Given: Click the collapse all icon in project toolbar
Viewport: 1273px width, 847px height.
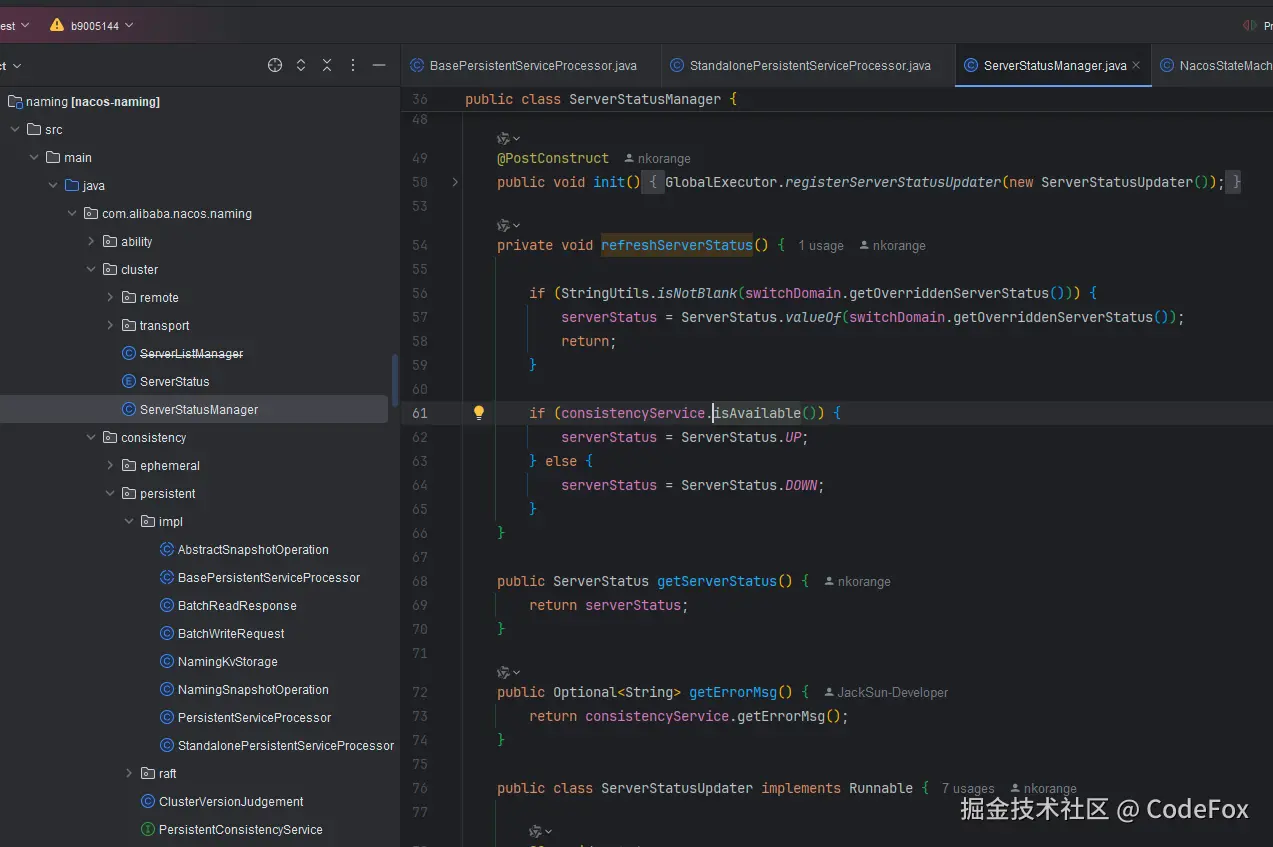Looking at the screenshot, I should coord(327,65).
